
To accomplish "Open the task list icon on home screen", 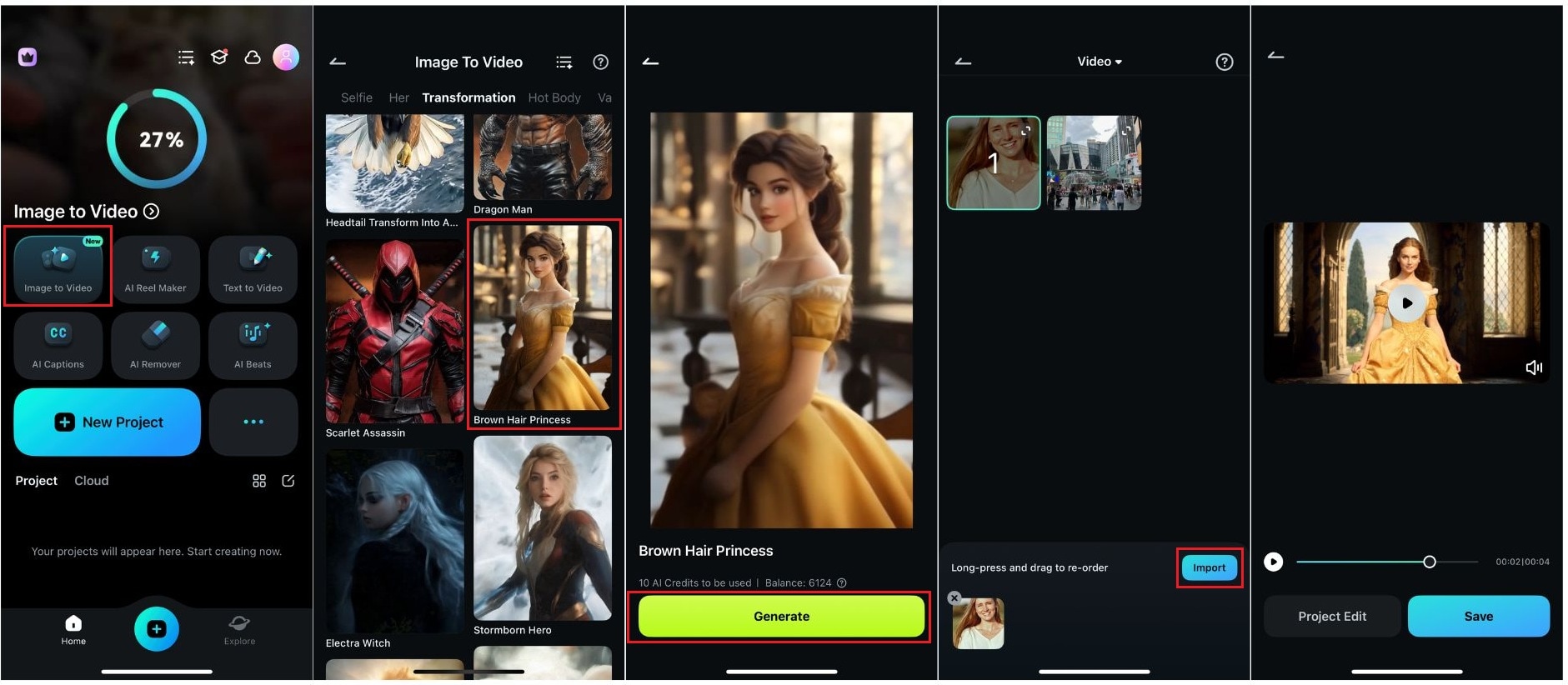I will click(186, 57).
